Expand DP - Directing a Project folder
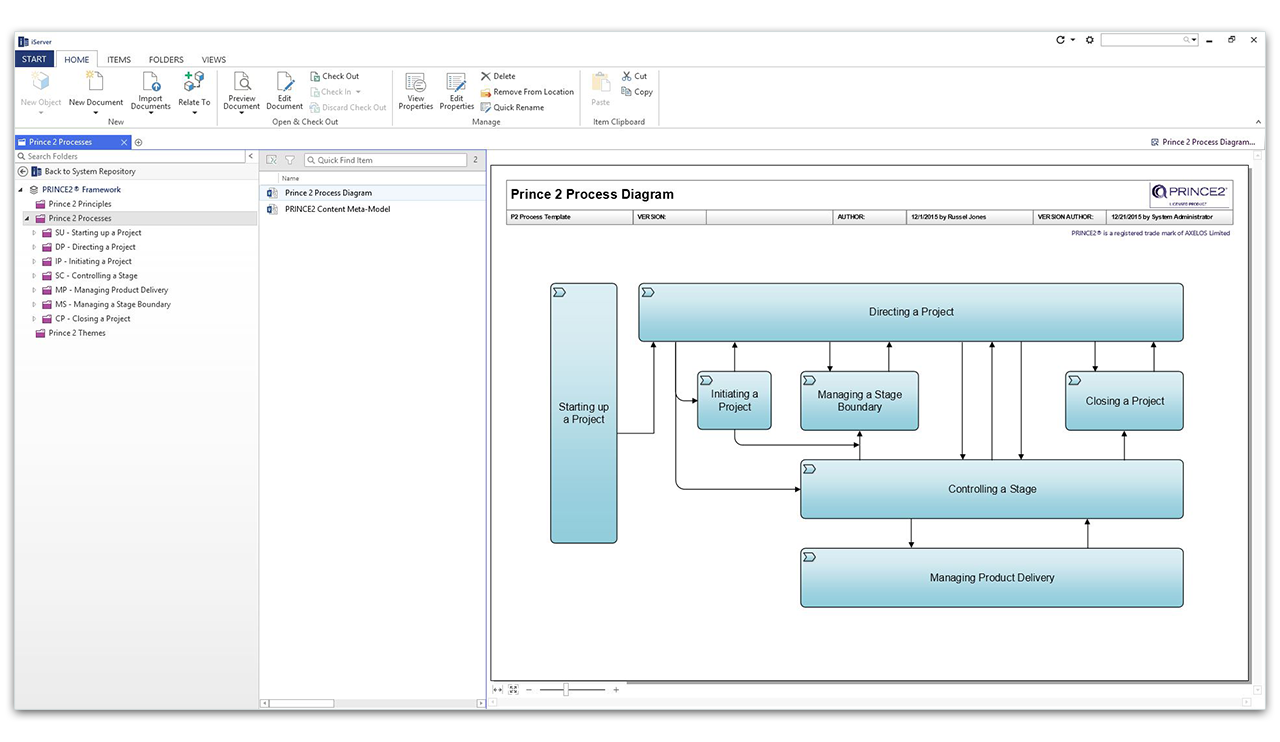The image size is (1280, 742). (34, 247)
